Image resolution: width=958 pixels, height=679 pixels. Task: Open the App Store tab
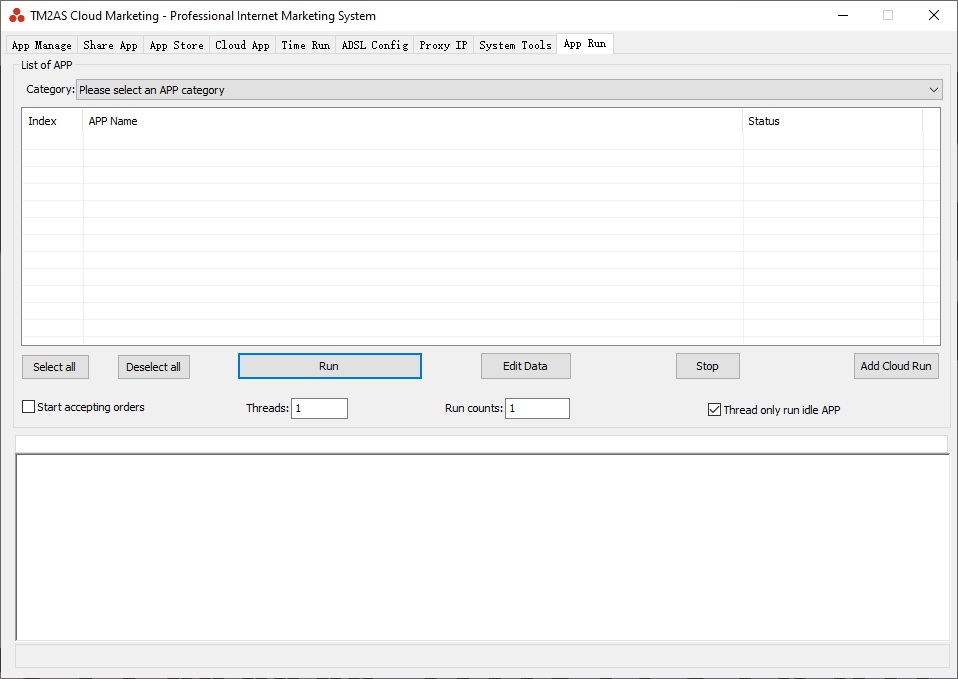(x=176, y=45)
